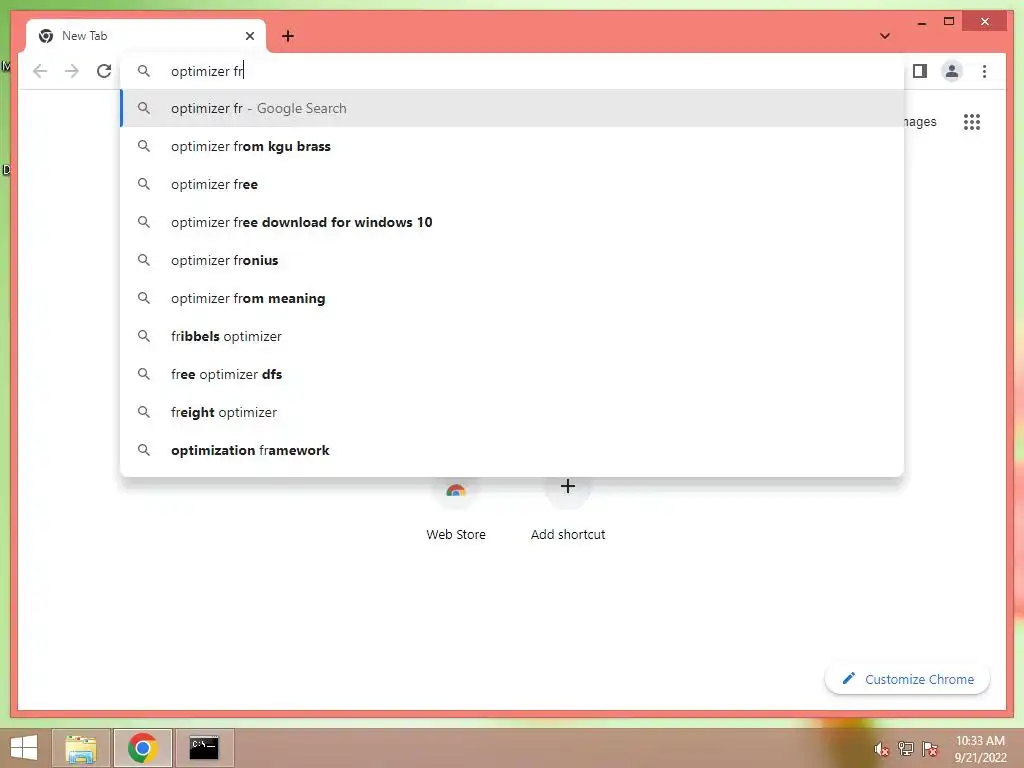
Task: Choose suggestion 'free optimizer dfs'
Action: 512,374
